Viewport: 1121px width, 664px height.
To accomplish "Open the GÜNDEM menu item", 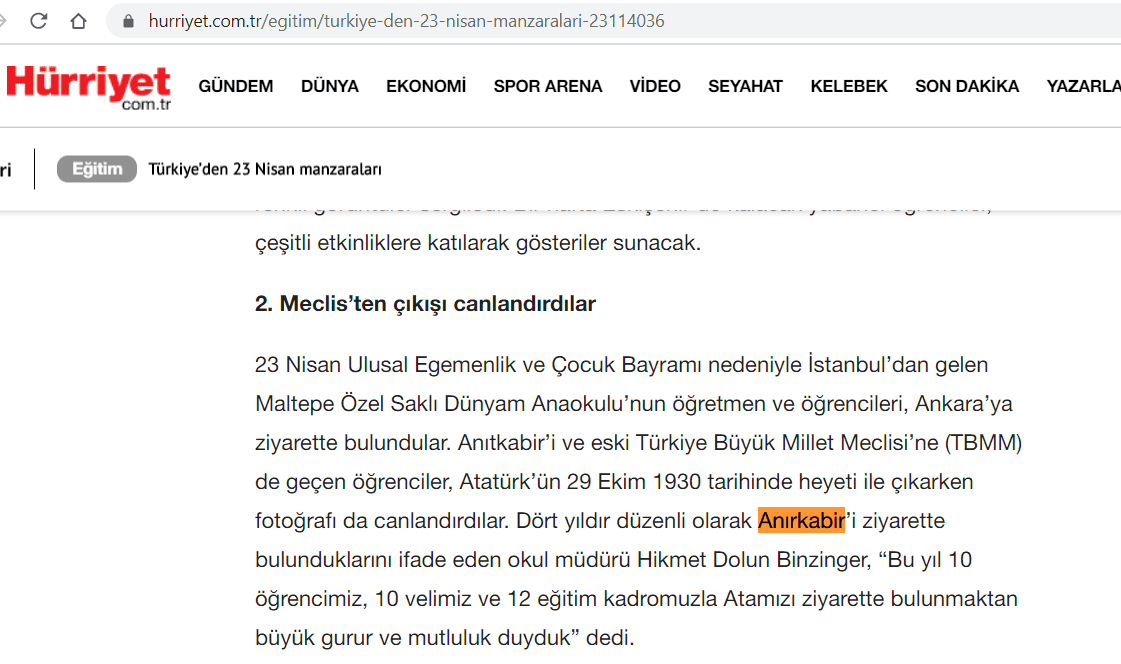I will point(235,86).
